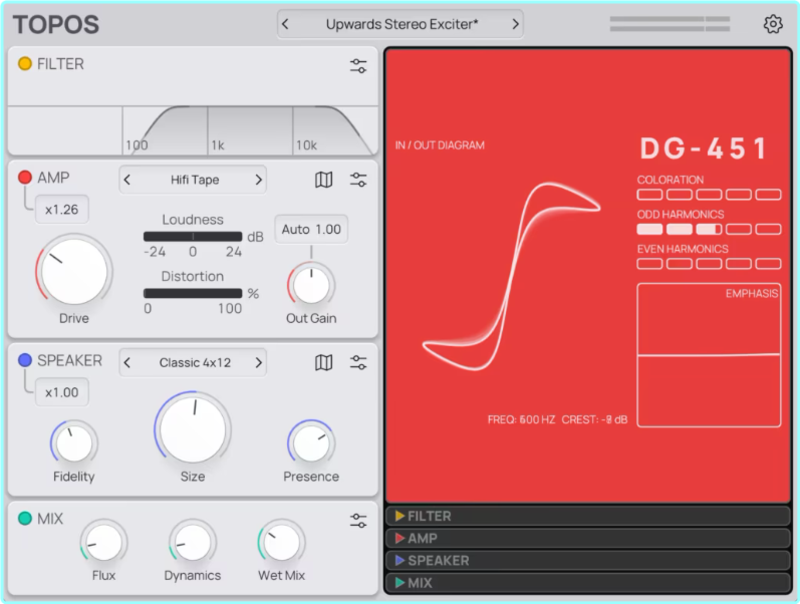Image resolution: width=800 pixels, height=604 pixels.
Task: Open SPEAKER section settings sliders icon
Action: click(x=358, y=363)
